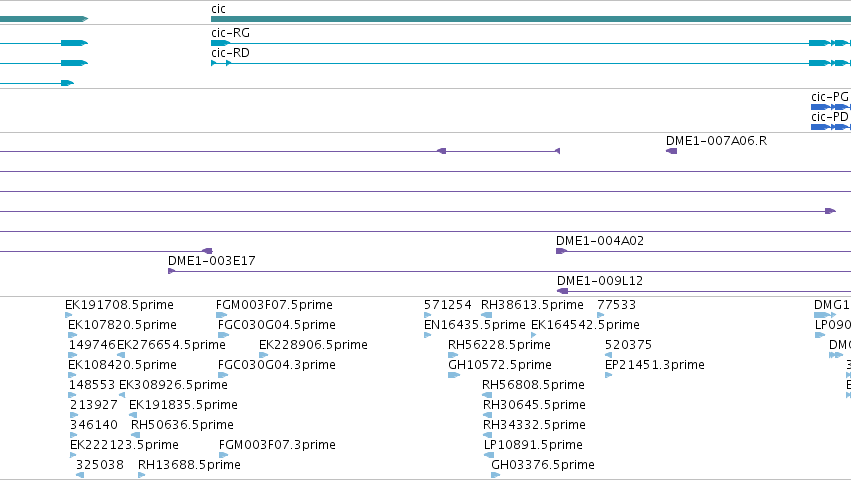Open RH30645.5prime EST label
This screenshot has width=851, height=480.
tap(535, 405)
